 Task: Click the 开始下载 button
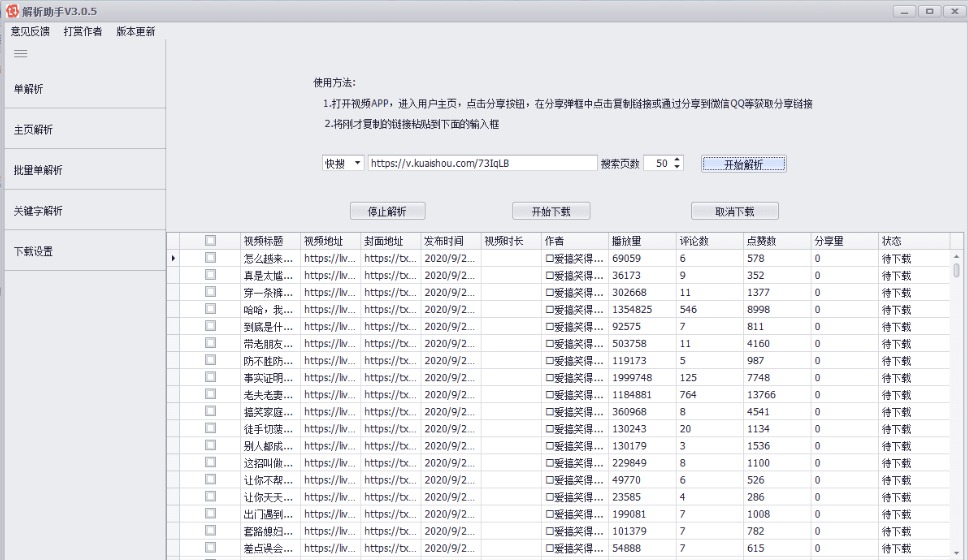tap(551, 211)
